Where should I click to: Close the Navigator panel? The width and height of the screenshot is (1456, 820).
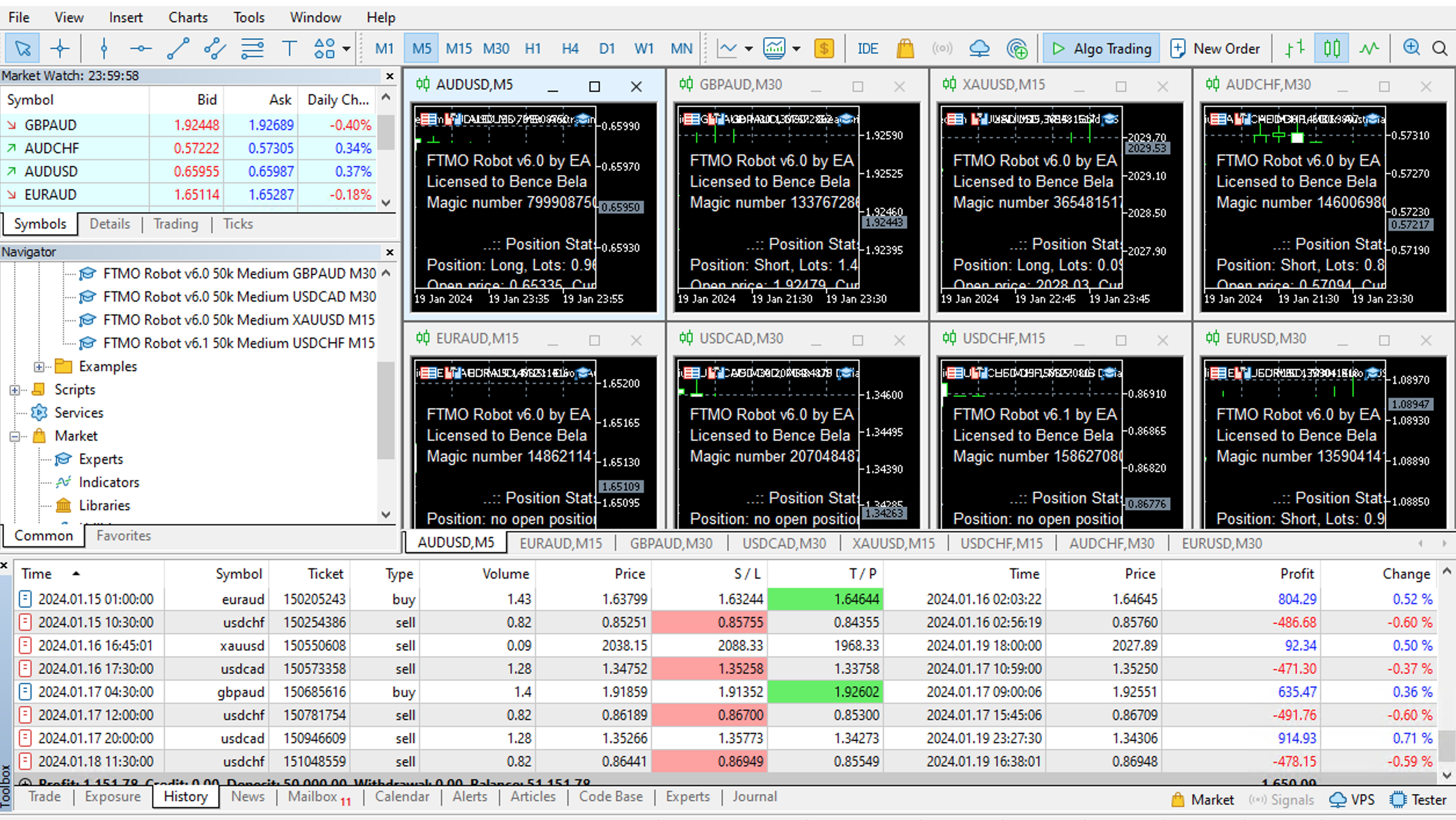pos(390,252)
